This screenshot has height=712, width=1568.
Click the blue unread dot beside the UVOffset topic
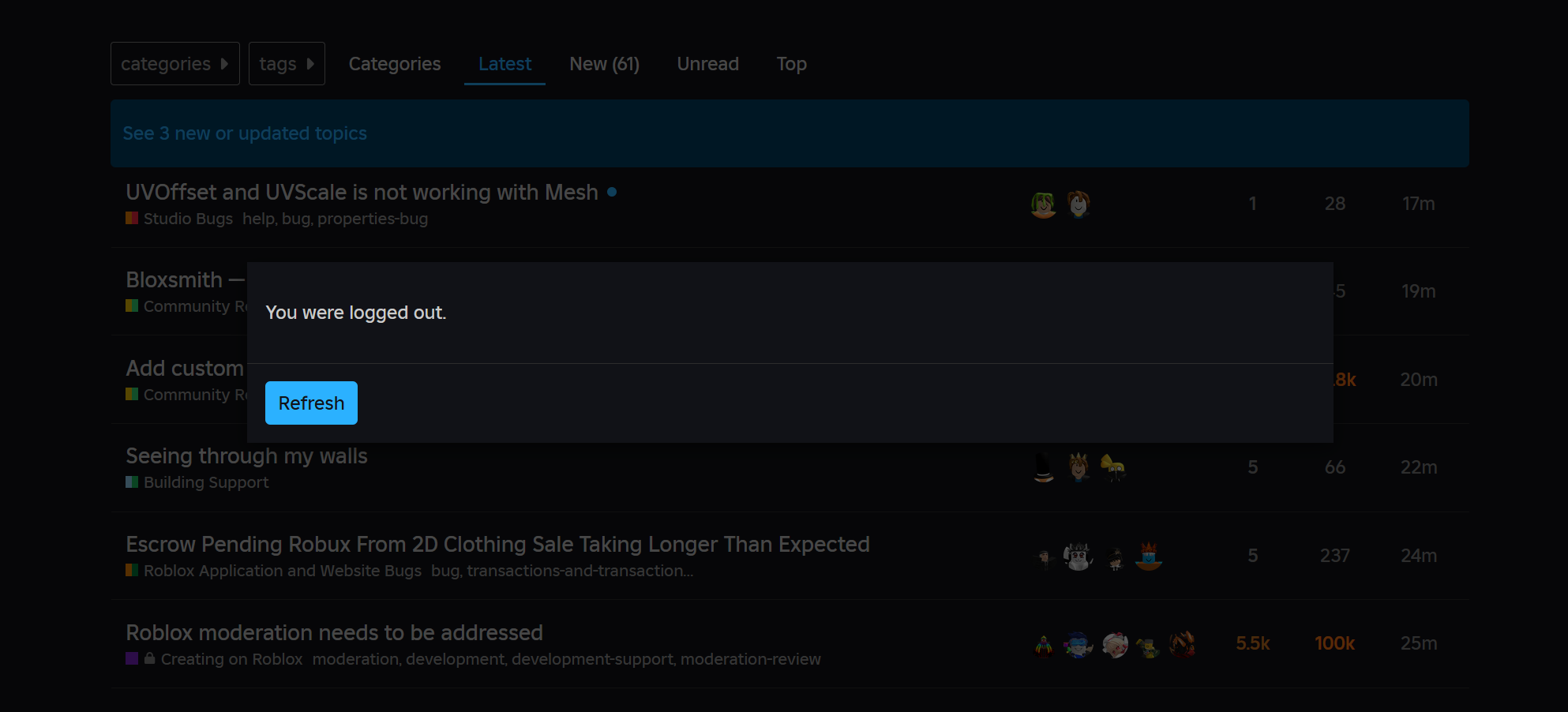(612, 192)
